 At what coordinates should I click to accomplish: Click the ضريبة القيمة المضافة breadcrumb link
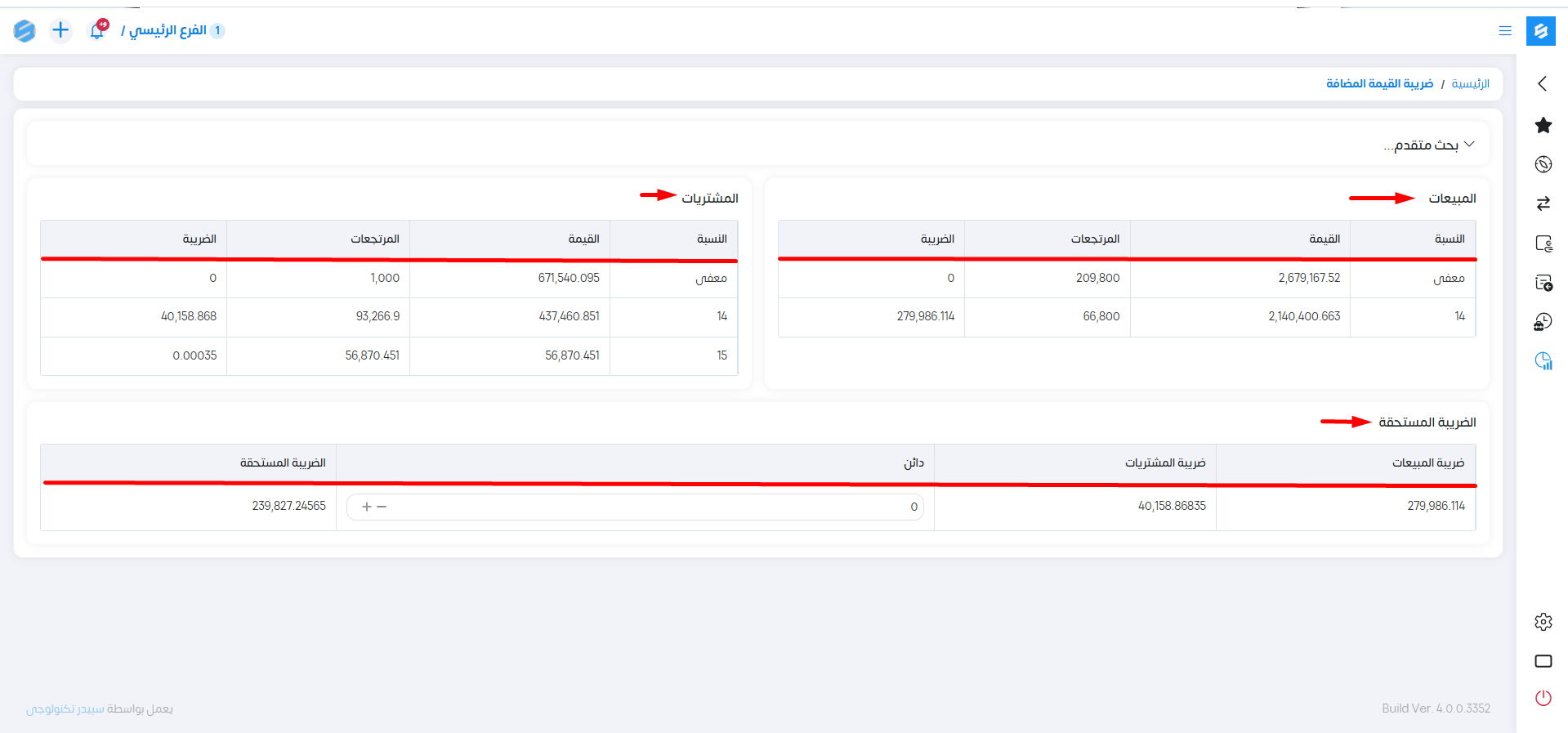point(1379,84)
